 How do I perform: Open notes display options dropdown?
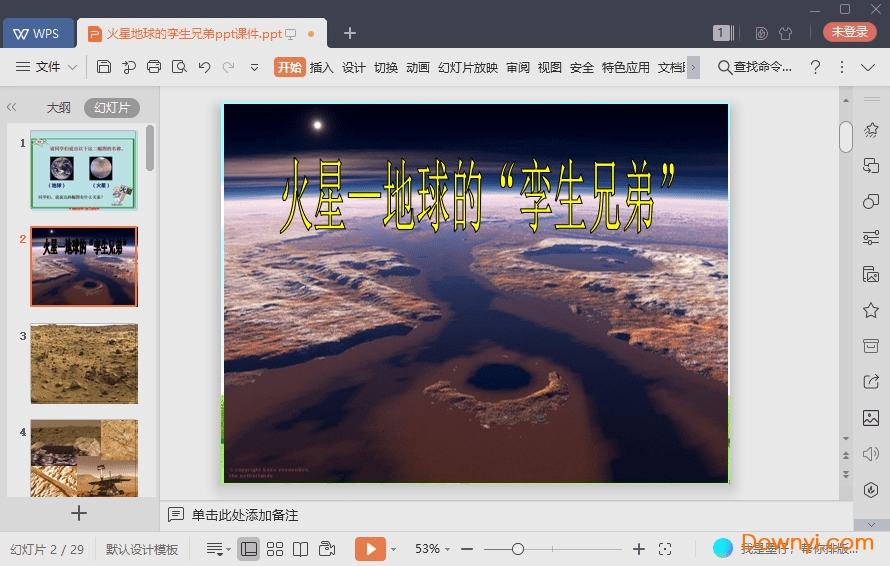(x=218, y=549)
